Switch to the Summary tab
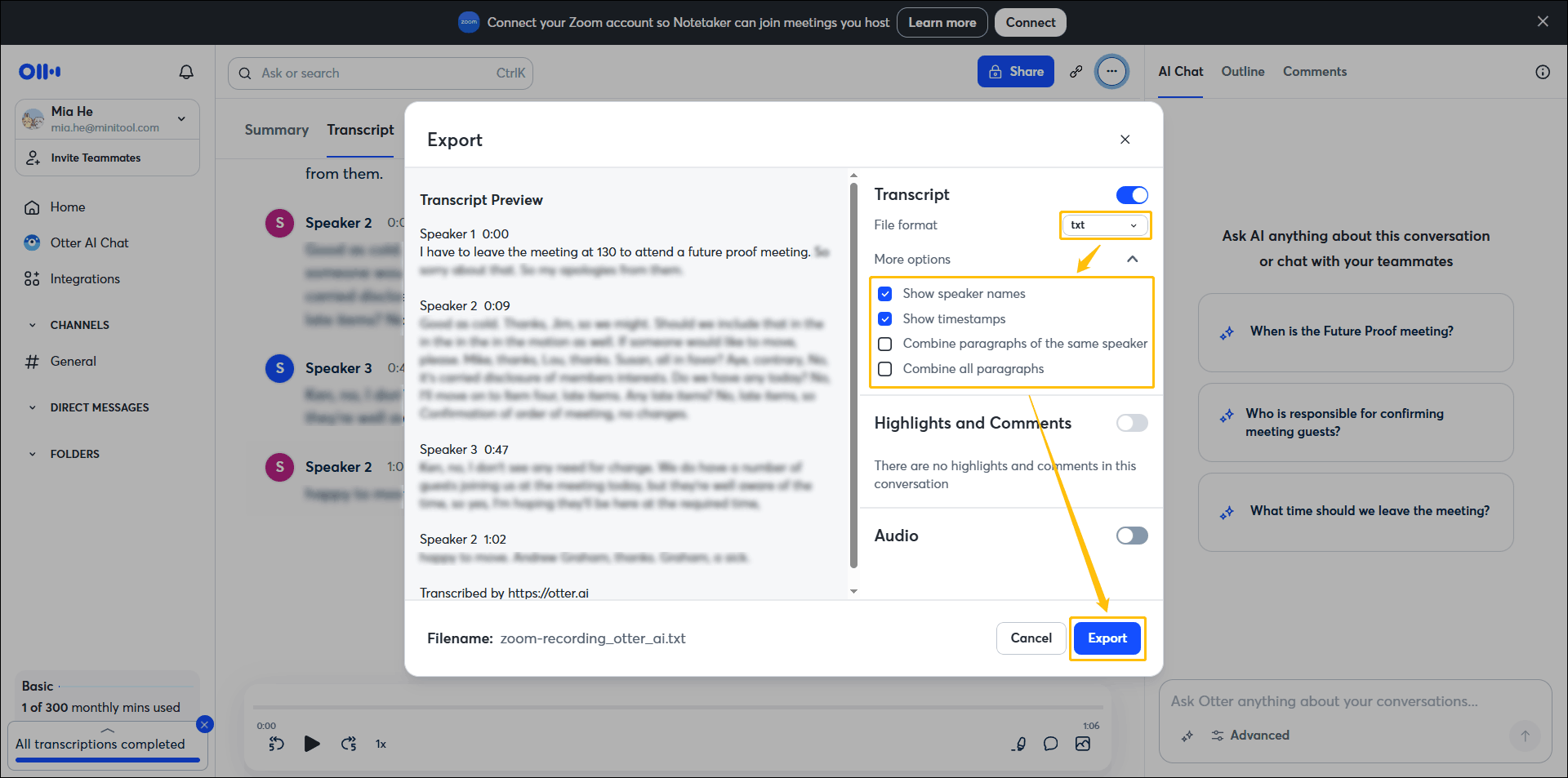This screenshot has height=778, width=1568. 276,130
